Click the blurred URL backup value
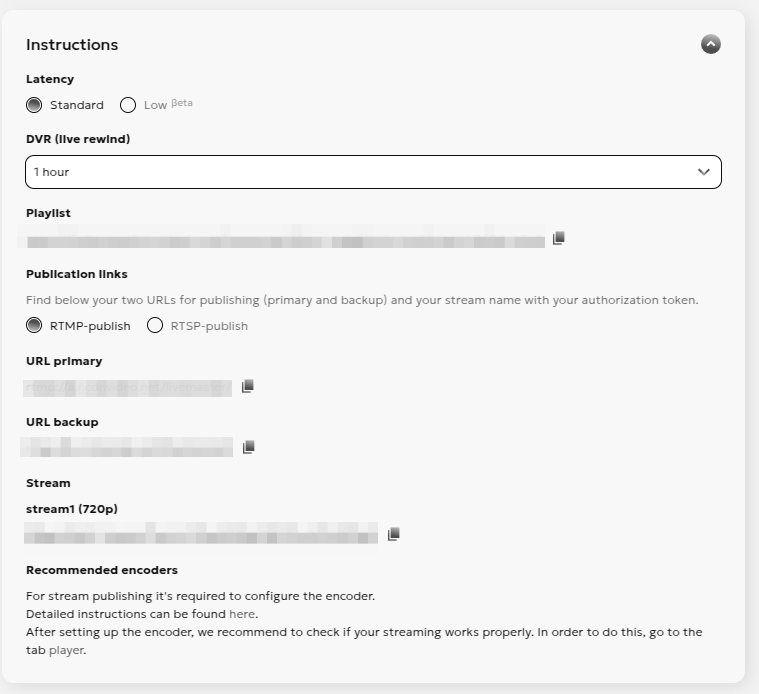The height and width of the screenshot is (694, 759). tap(129, 447)
